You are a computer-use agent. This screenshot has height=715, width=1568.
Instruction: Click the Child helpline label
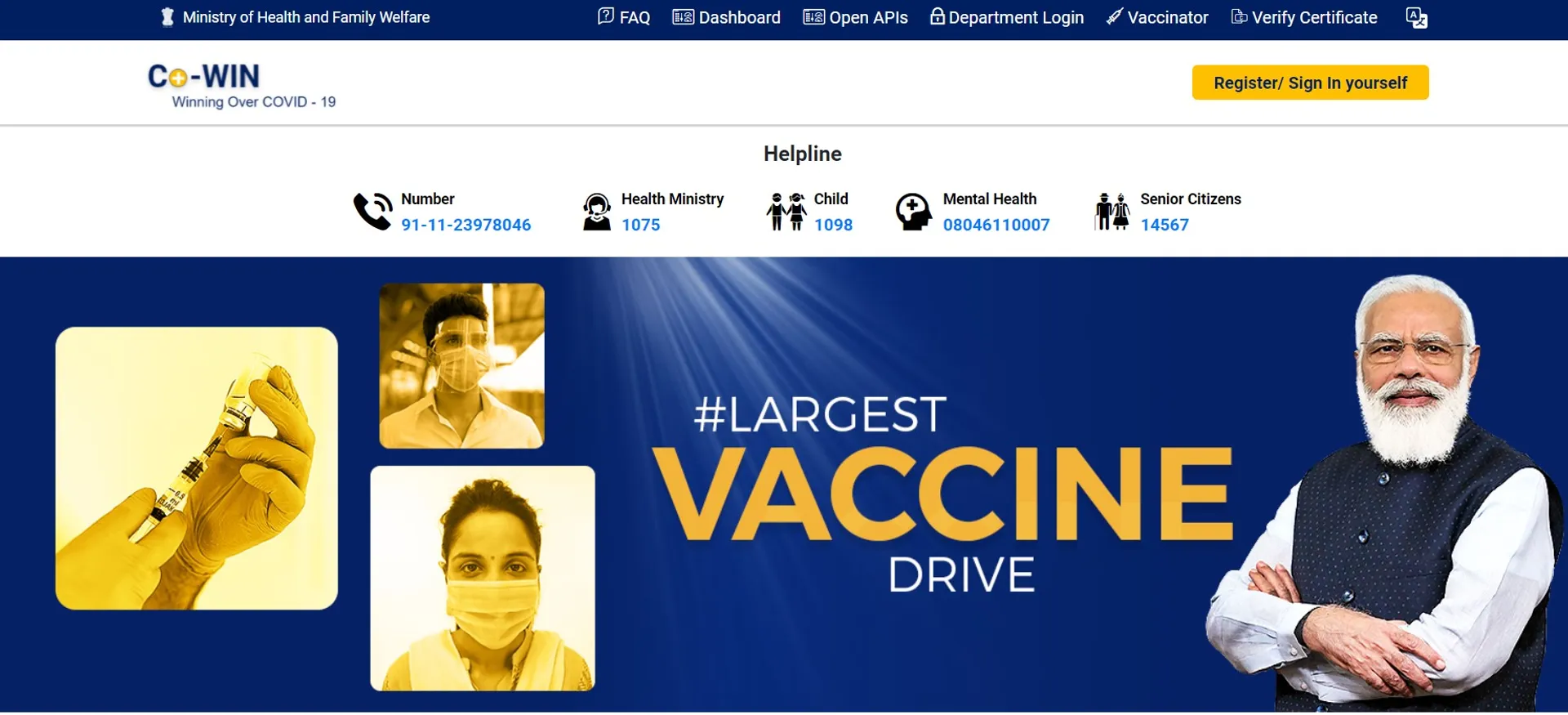click(x=831, y=199)
